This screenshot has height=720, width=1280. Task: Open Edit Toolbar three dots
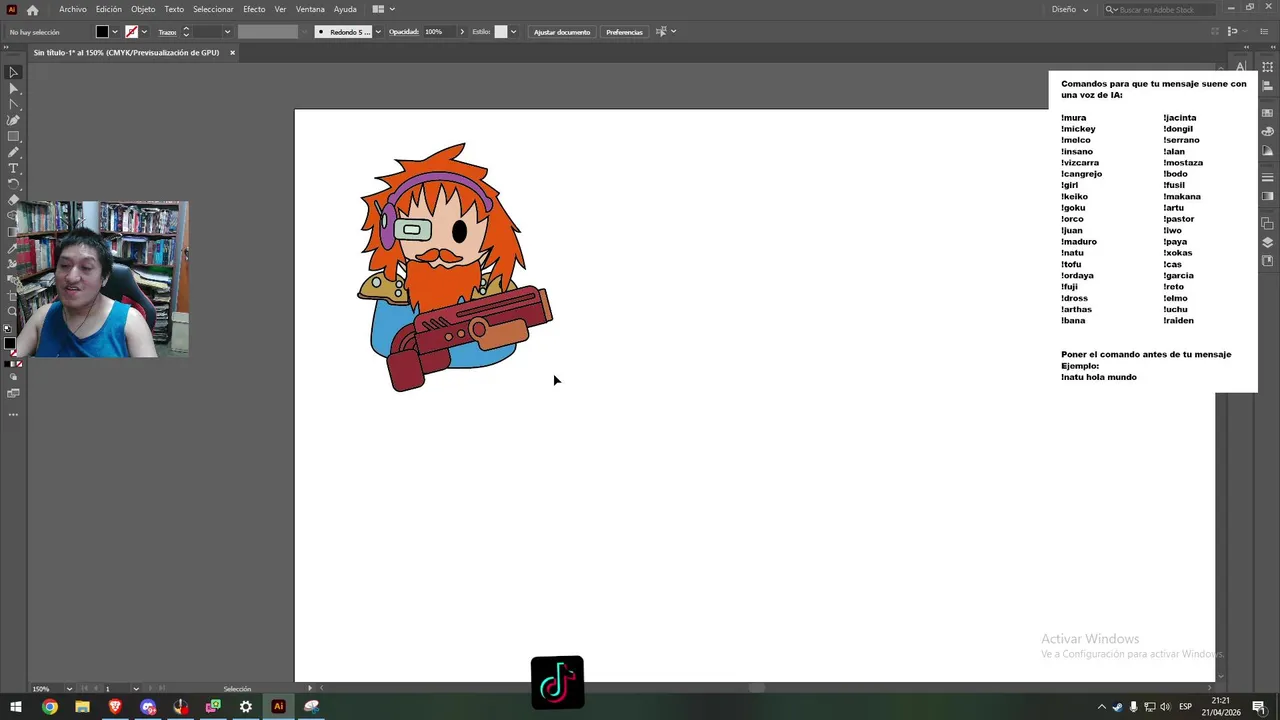click(x=13, y=414)
